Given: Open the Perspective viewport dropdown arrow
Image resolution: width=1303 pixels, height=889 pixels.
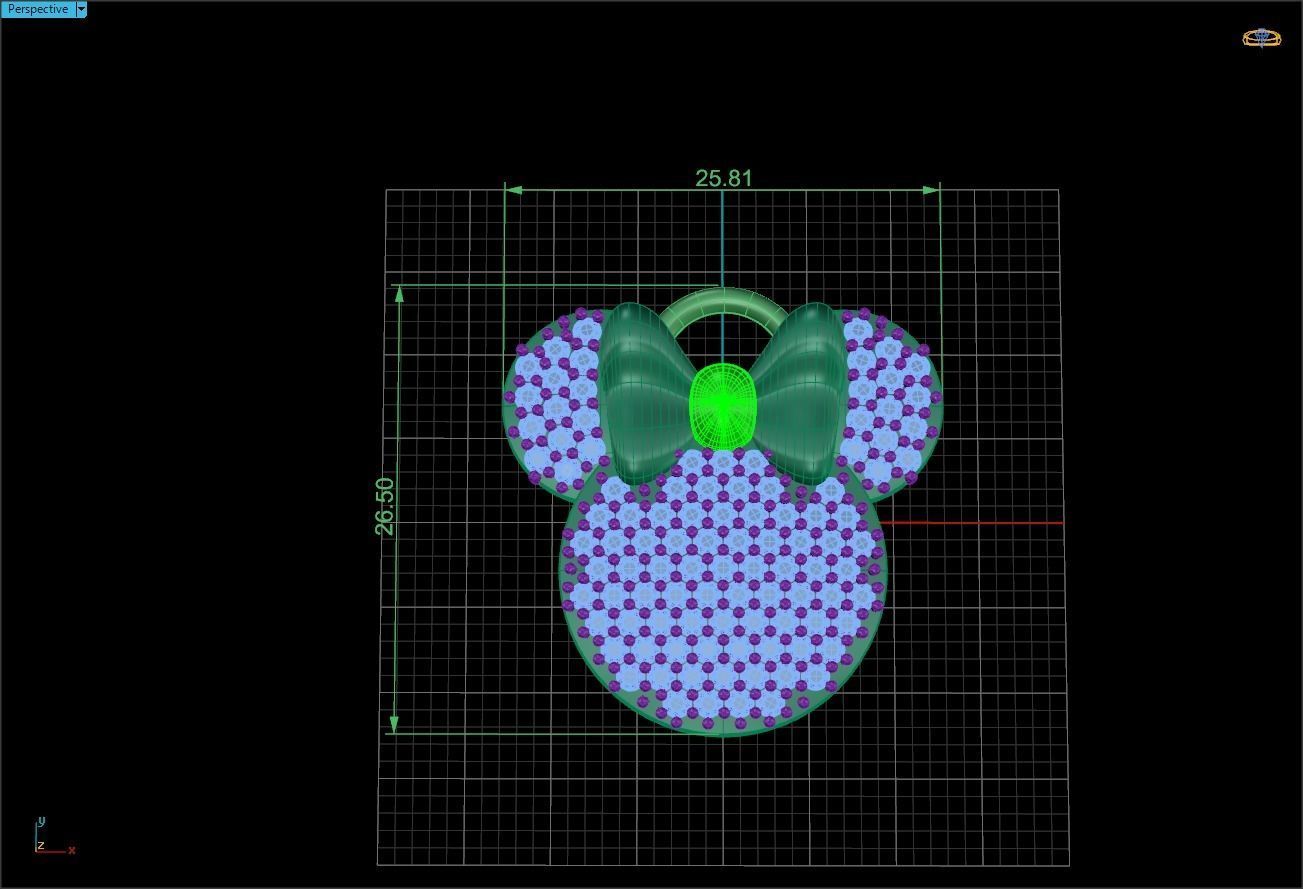Looking at the screenshot, I should click(82, 9).
